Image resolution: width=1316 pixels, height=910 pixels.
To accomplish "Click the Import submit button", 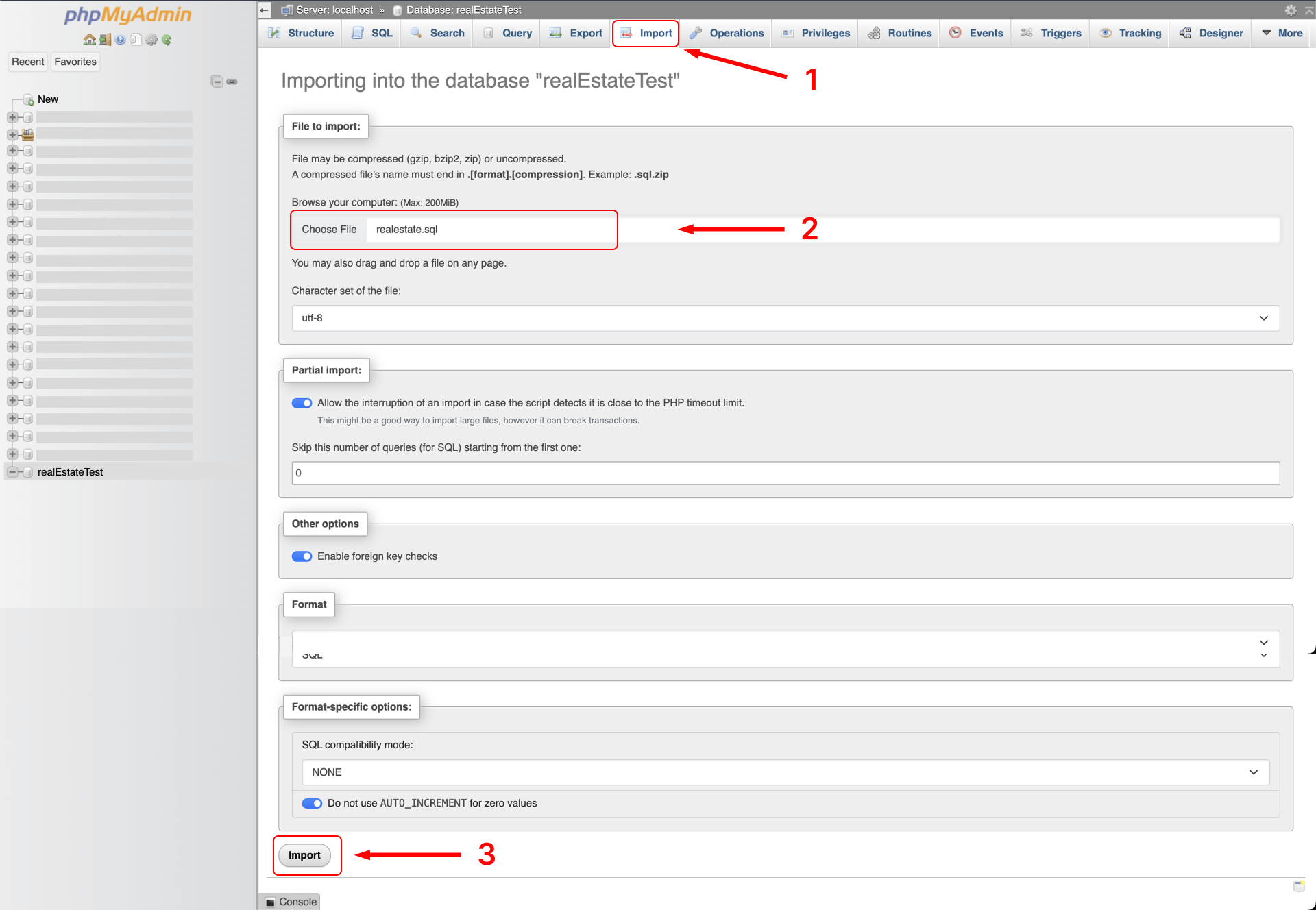I will coord(304,855).
